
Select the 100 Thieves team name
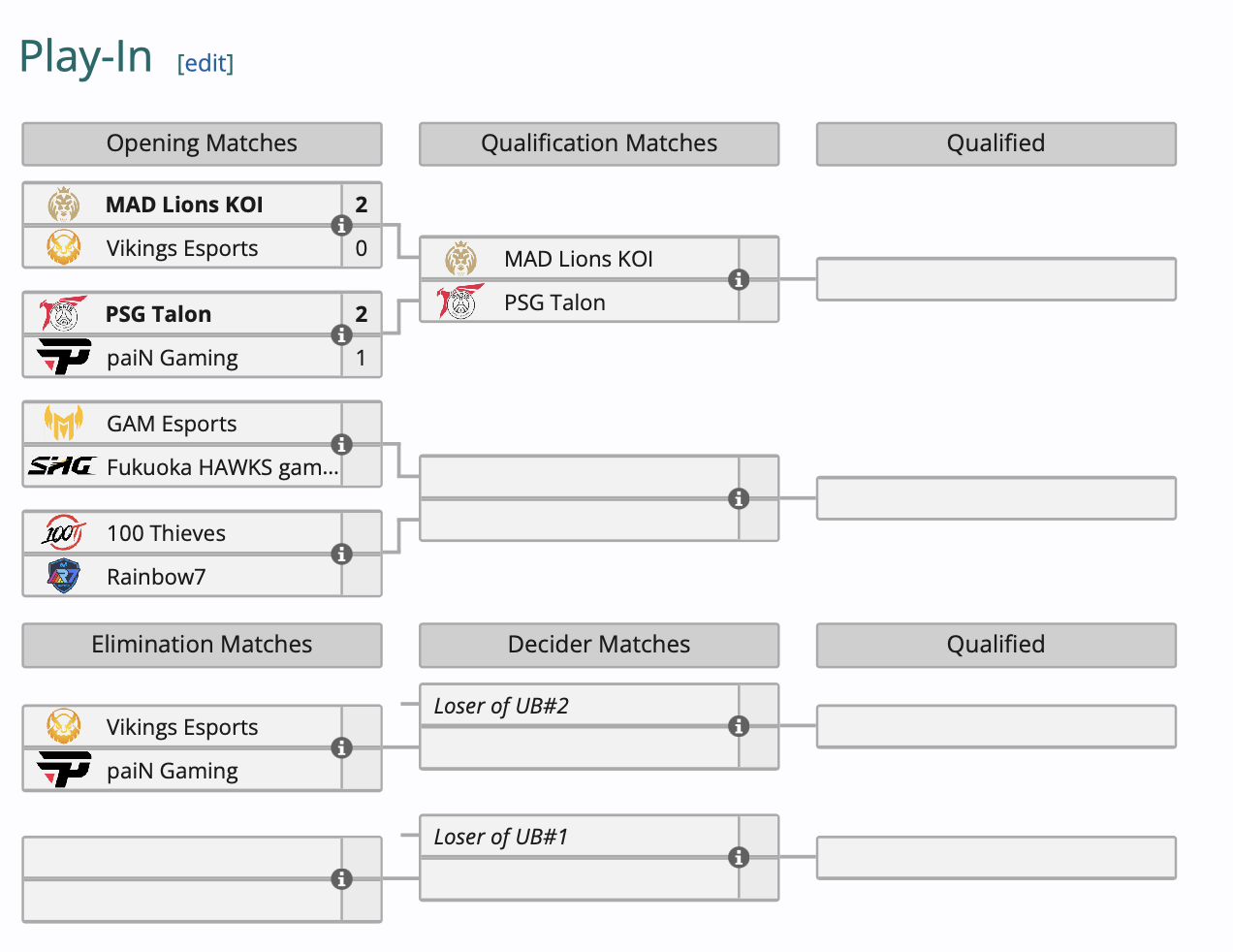click(166, 533)
